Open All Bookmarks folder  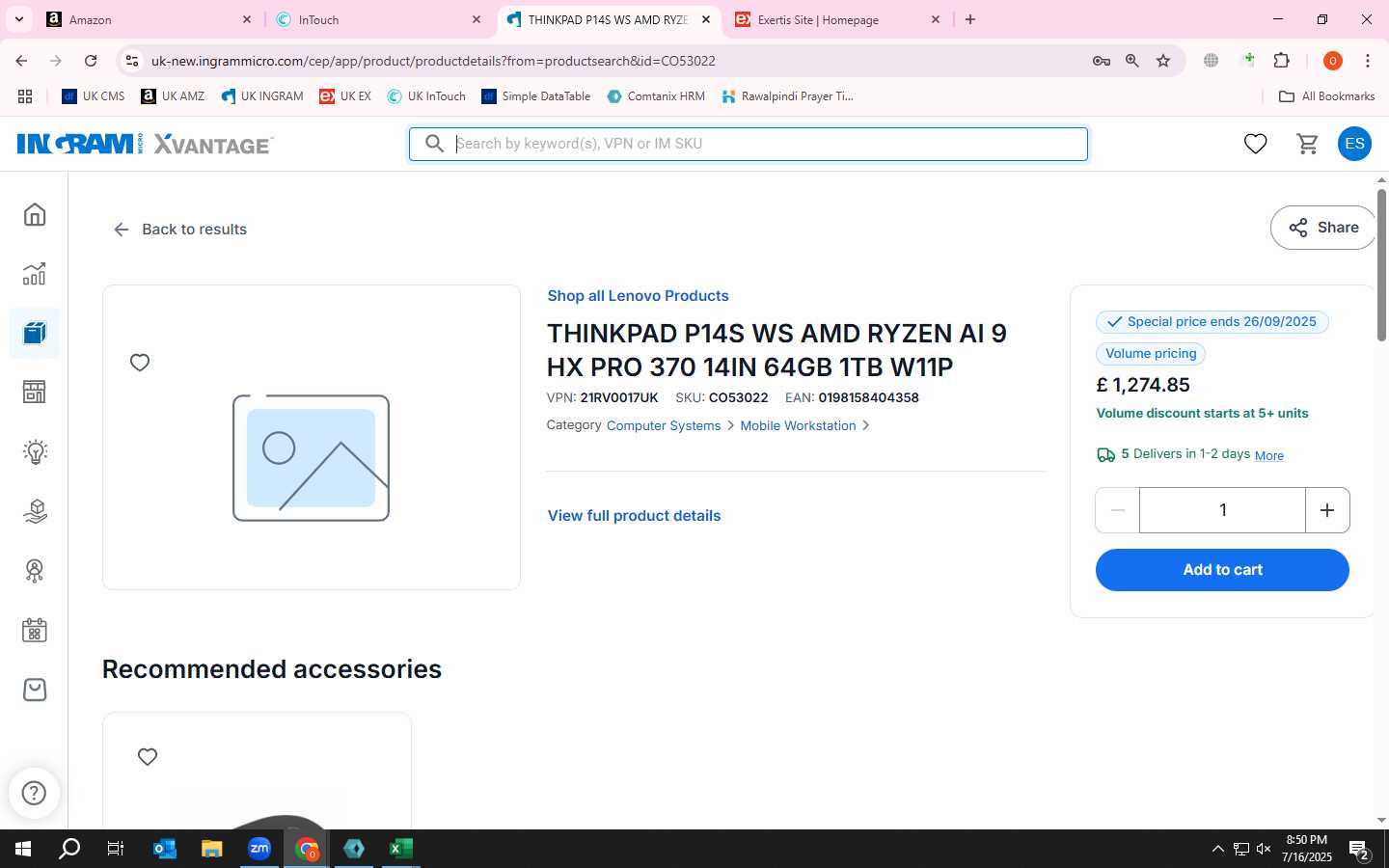(x=1326, y=96)
